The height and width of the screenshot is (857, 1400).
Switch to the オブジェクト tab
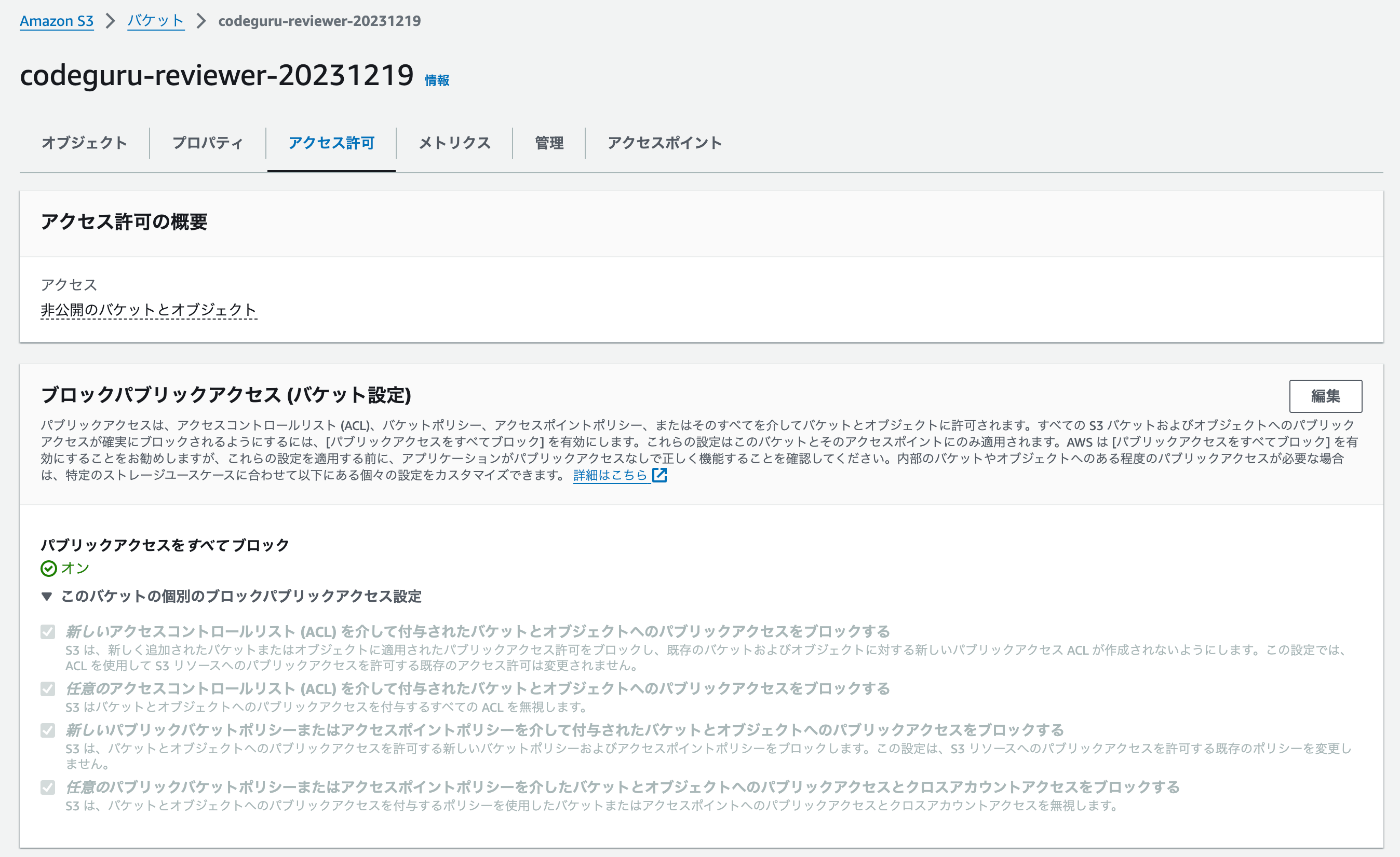84,143
